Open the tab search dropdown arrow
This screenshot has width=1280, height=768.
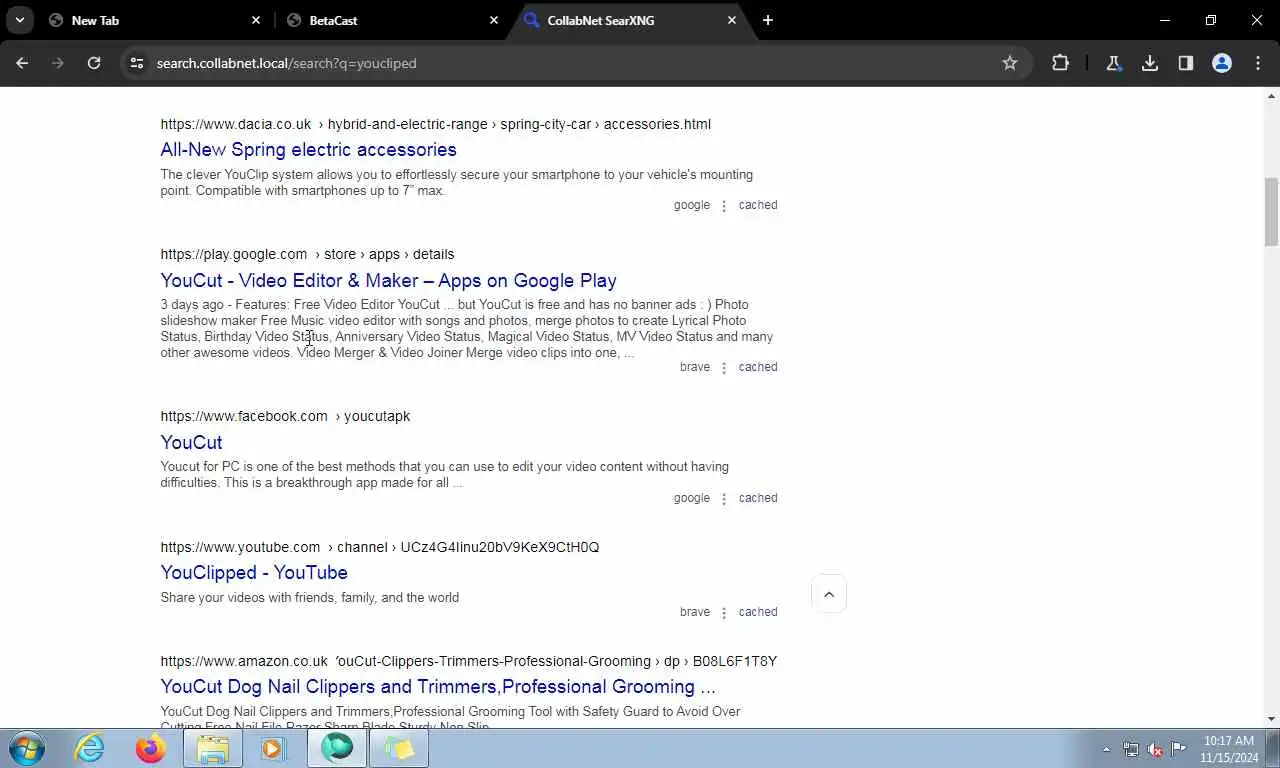point(20,20)
